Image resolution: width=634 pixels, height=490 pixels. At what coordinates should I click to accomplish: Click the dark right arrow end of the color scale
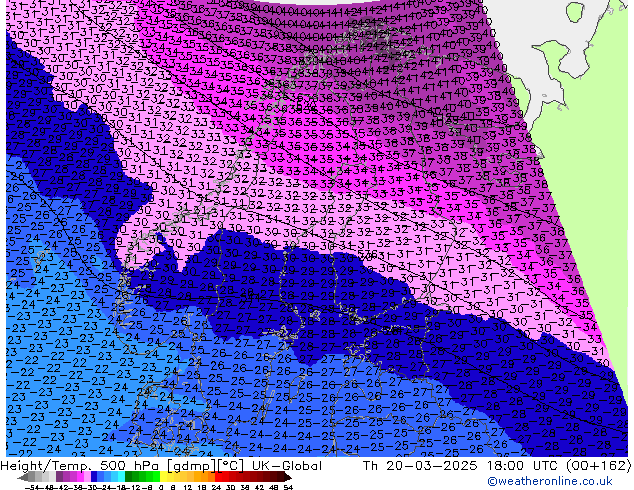point(288,478)
